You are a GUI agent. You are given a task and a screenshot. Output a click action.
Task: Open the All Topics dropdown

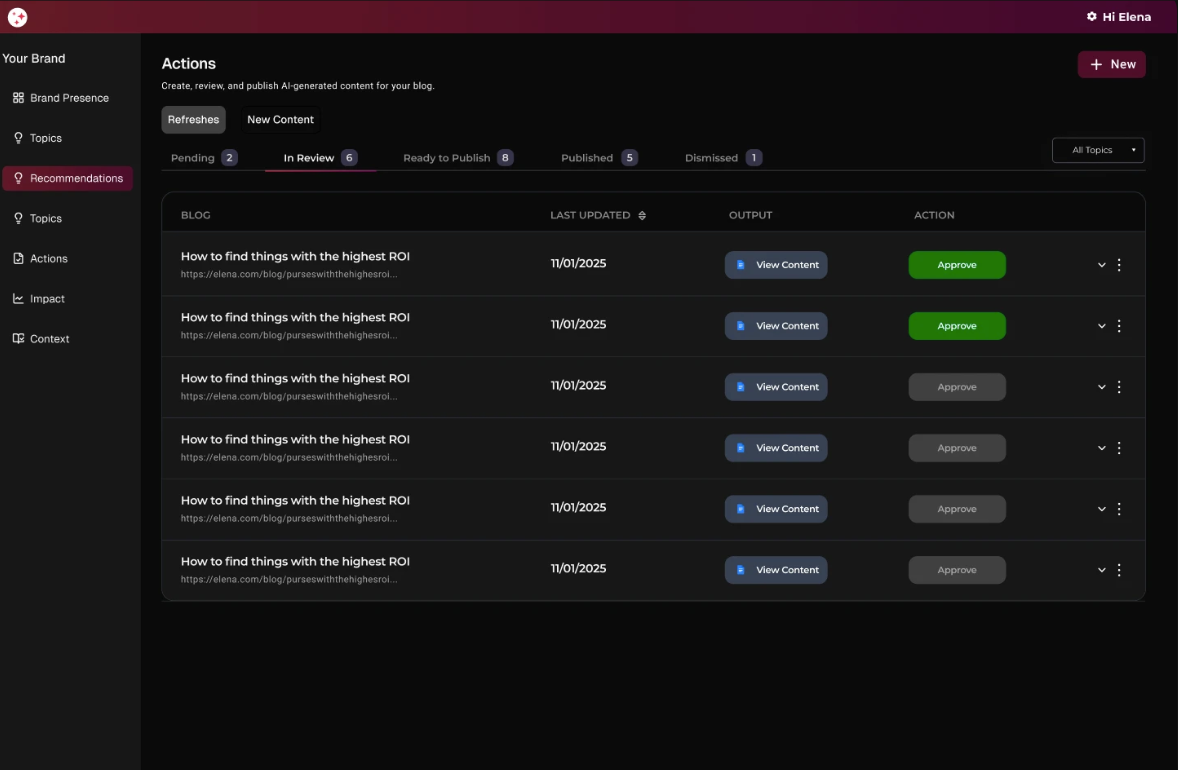tap(1097, 149)
